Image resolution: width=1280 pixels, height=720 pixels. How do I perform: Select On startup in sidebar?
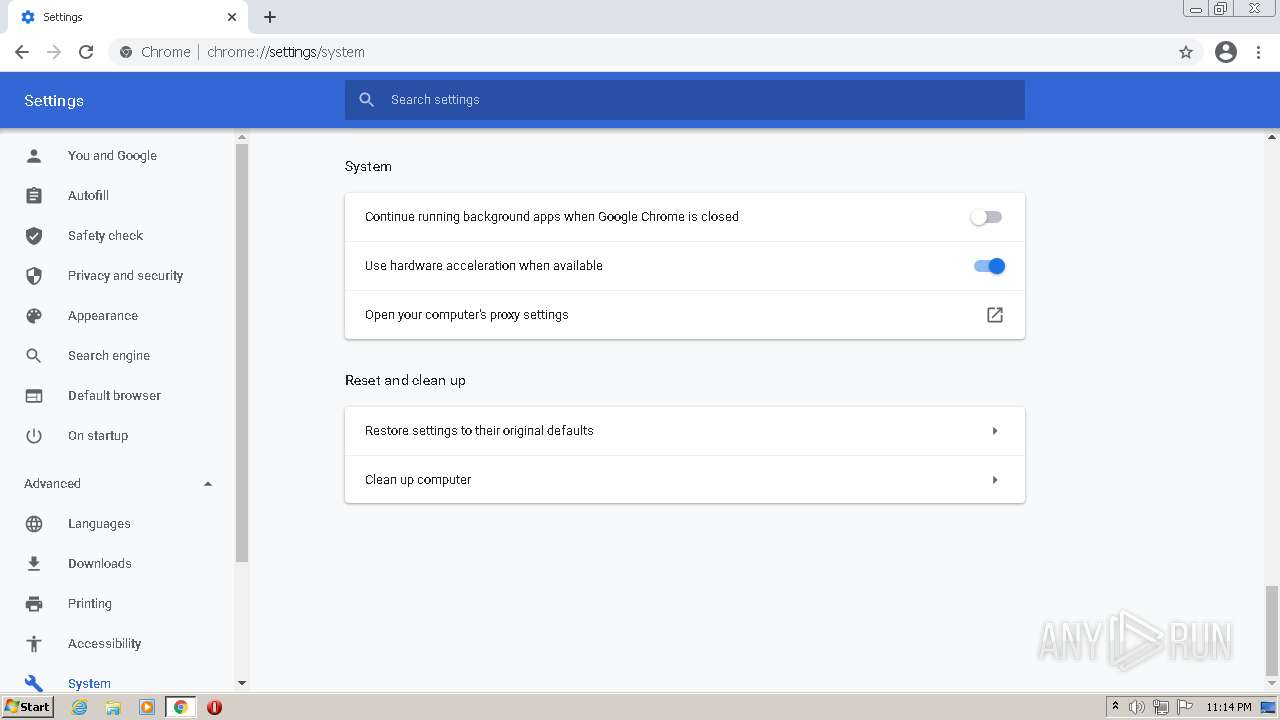click(x=98, y=436)
